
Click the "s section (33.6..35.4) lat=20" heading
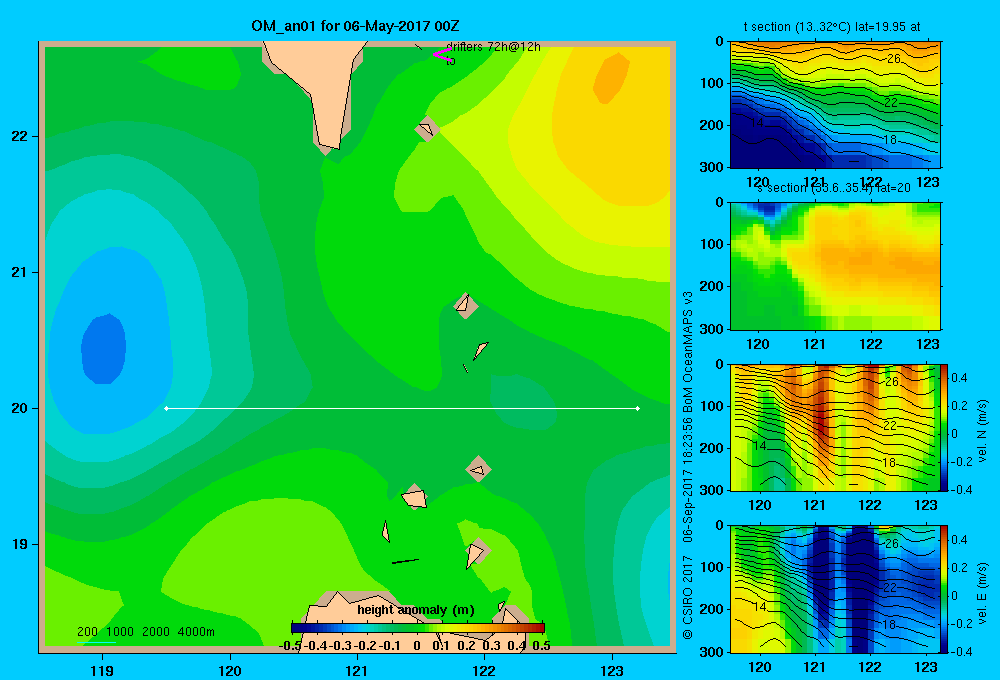(834, 188)
